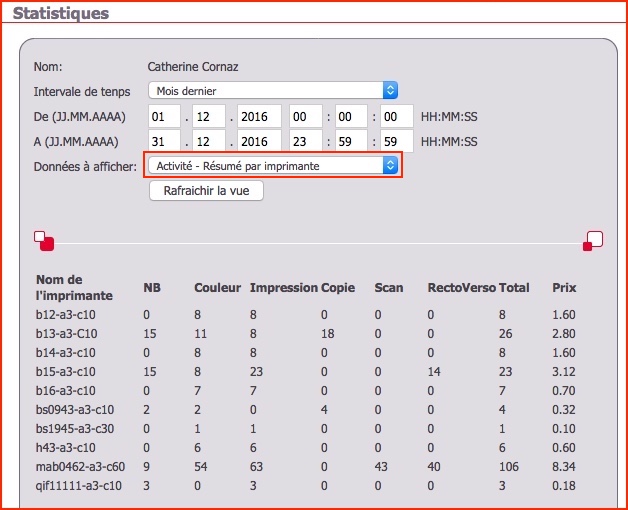Click the Scan column header
The height and width of the screenshot is (510, 628).
[x=388, y=288]
